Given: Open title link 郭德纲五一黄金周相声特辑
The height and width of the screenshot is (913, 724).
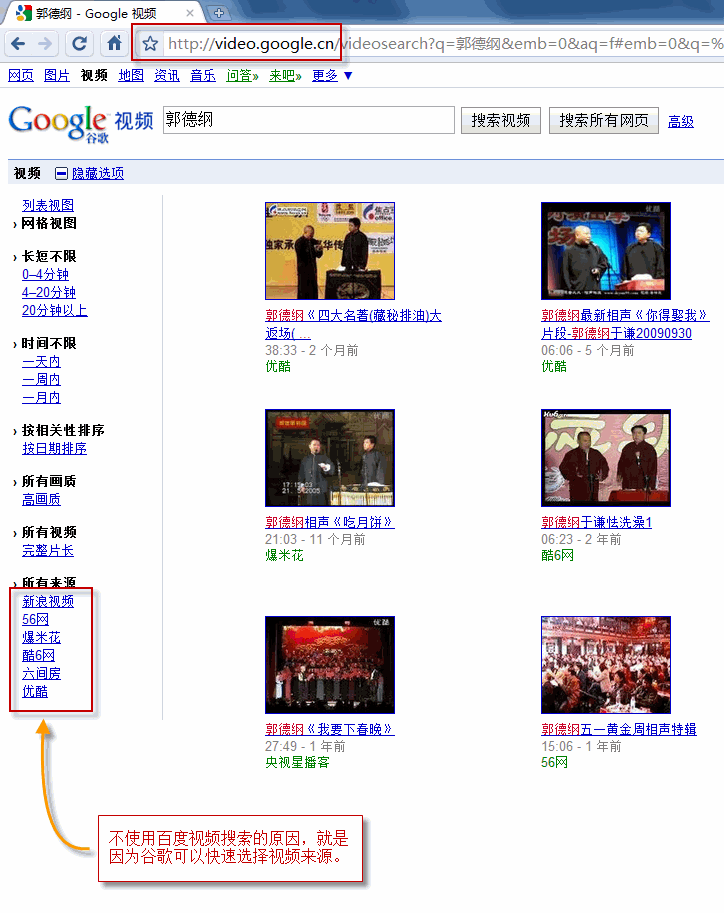Looking at the screenshot, I should [x=619, y=729].
